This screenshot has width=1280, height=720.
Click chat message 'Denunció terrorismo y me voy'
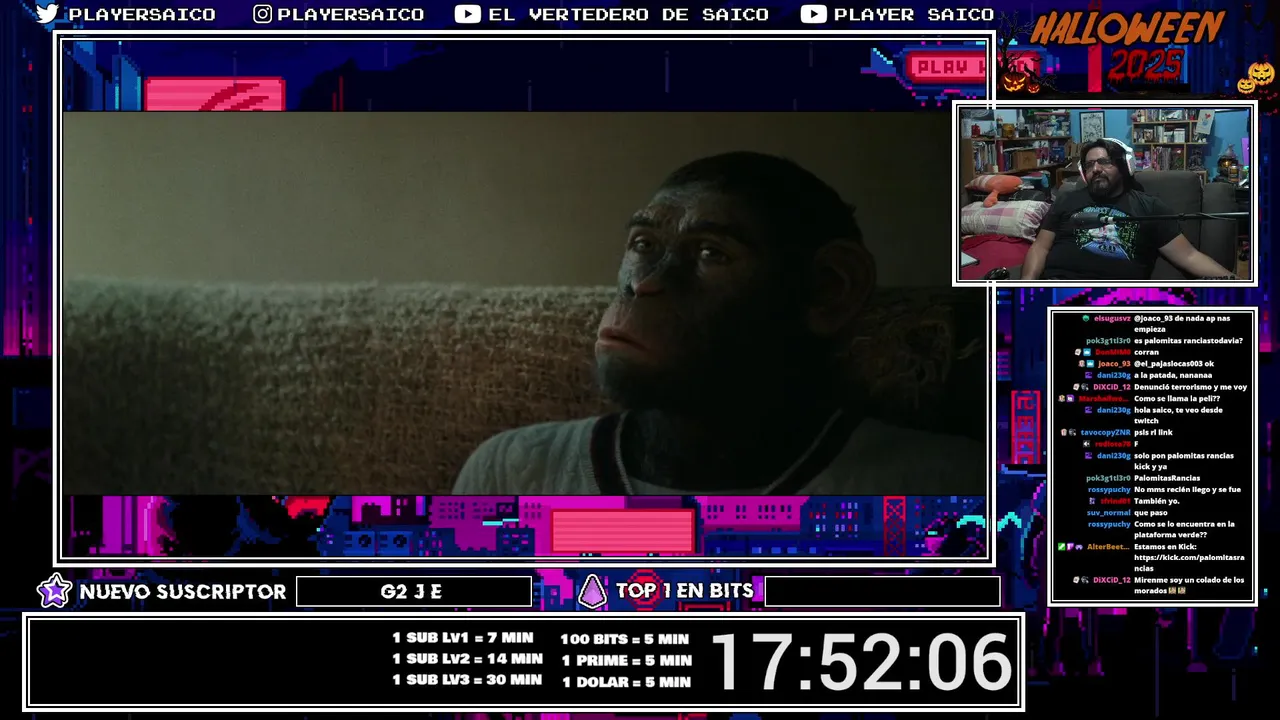pyautogui.click(x=1190, y=387)
